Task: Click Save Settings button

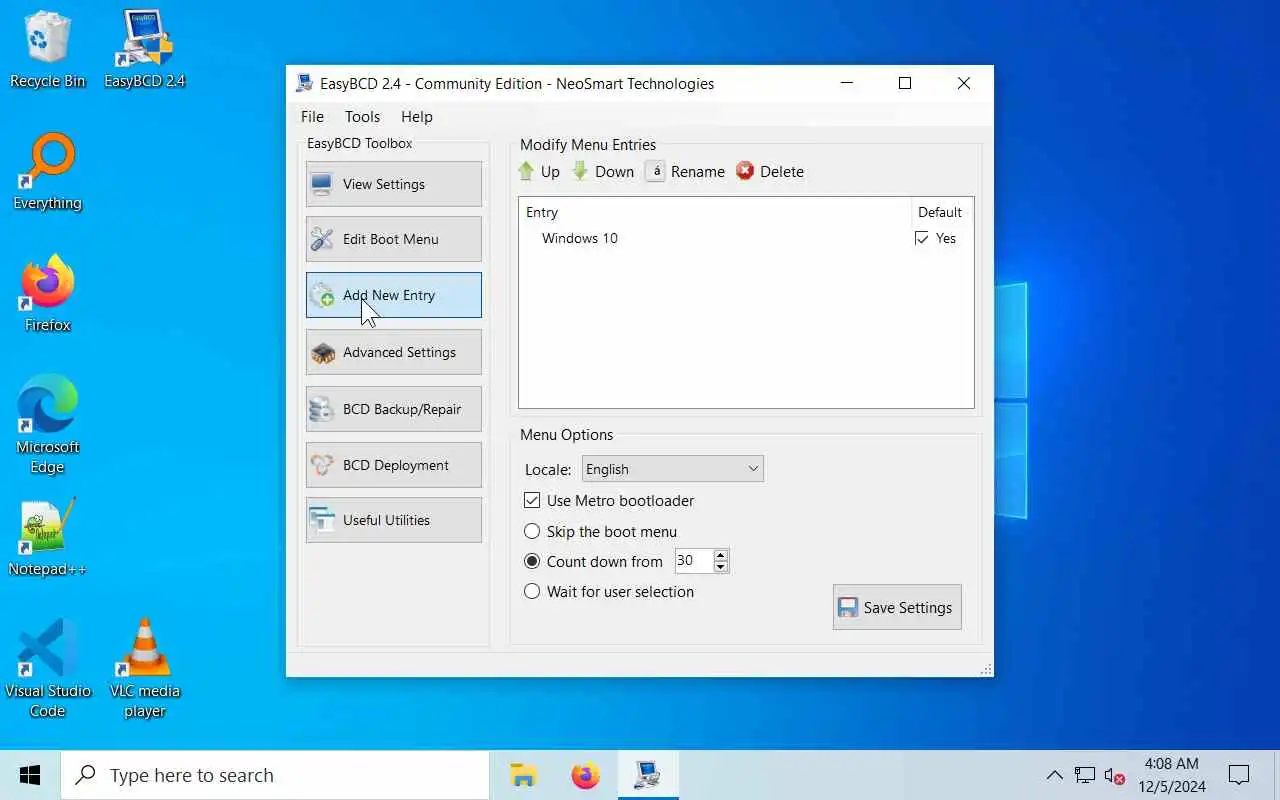Action: tap(897, 607)
